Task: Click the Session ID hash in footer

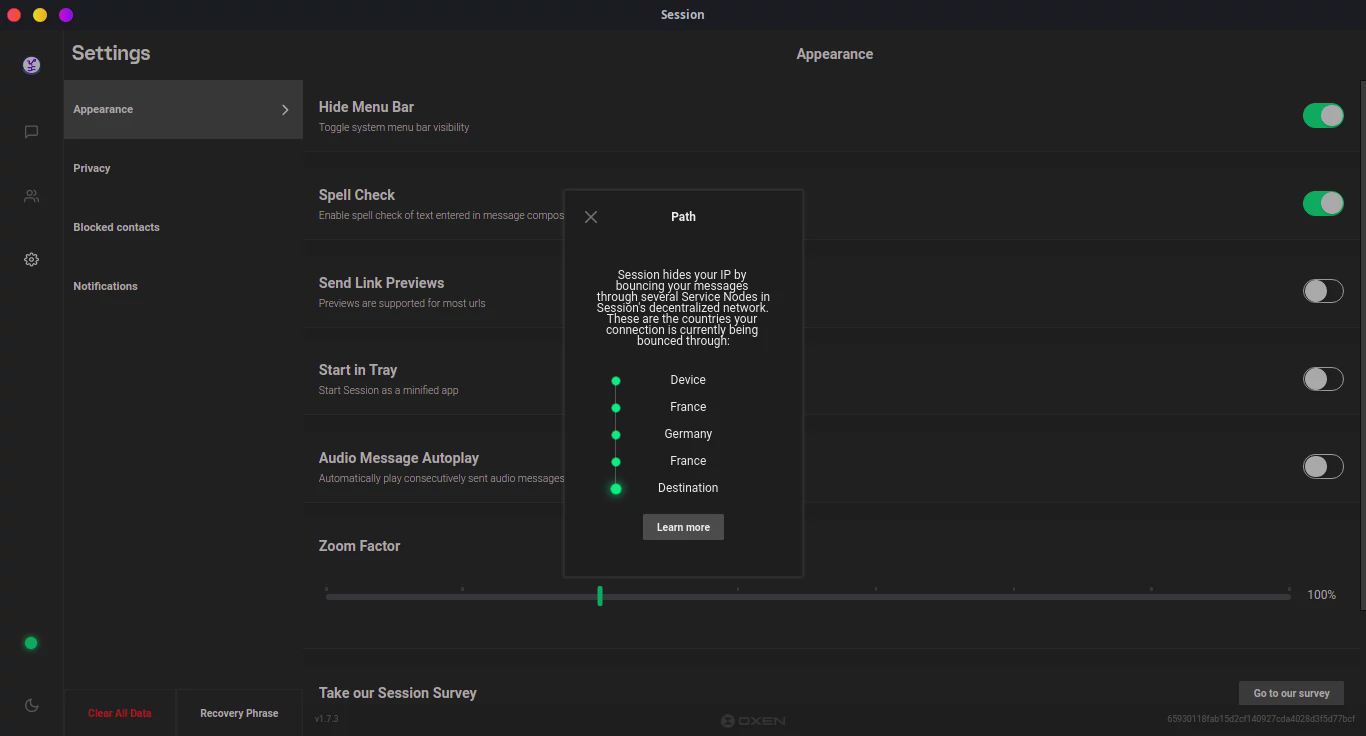Action: tap(1261, 719)
